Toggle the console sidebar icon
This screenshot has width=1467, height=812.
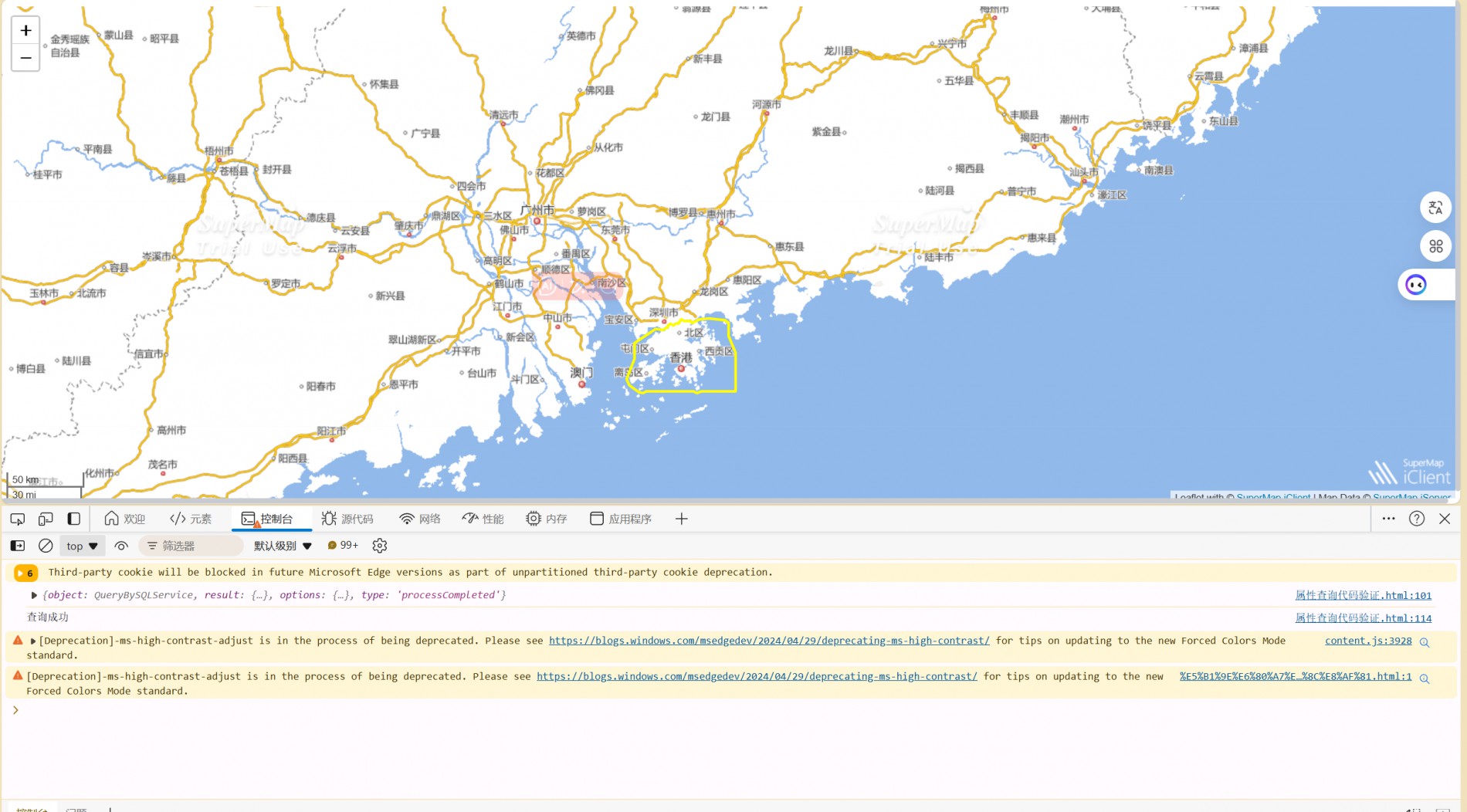pos(18,546)
